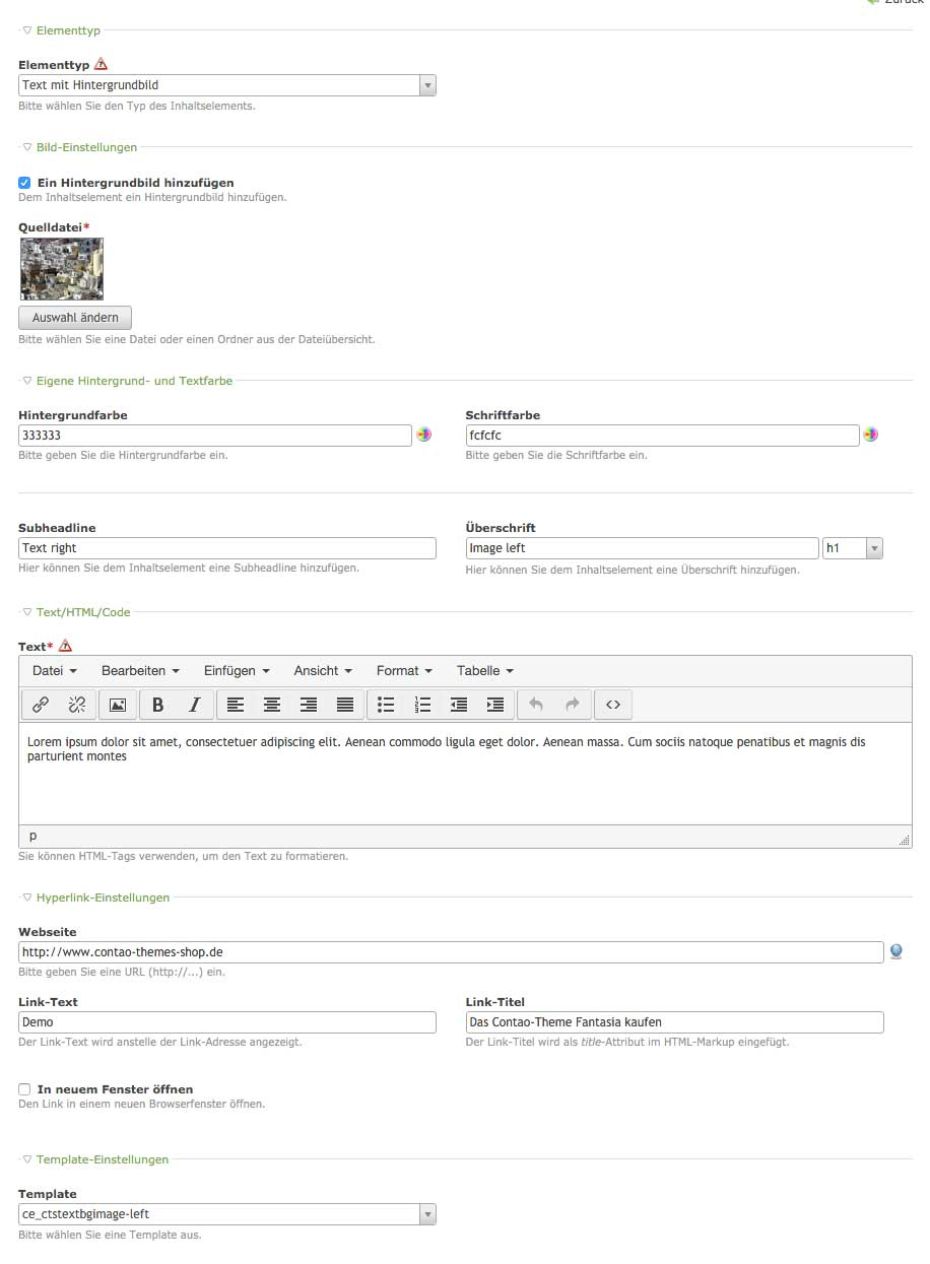Click the insert image toolbar icon

click(x=117, y=705)
